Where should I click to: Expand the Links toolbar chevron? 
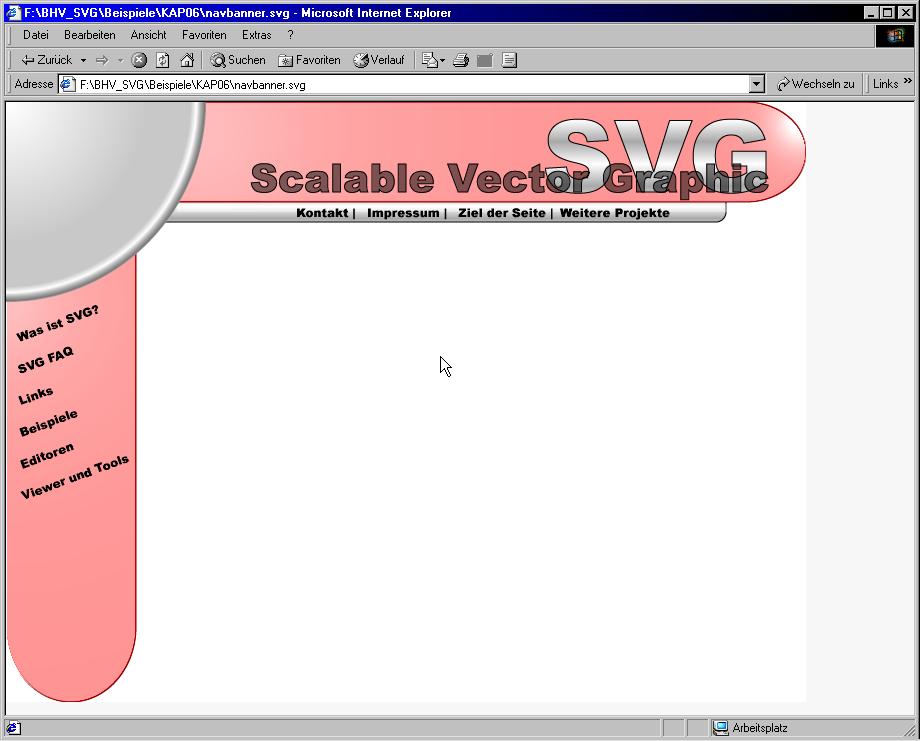[x=908, y=81]
